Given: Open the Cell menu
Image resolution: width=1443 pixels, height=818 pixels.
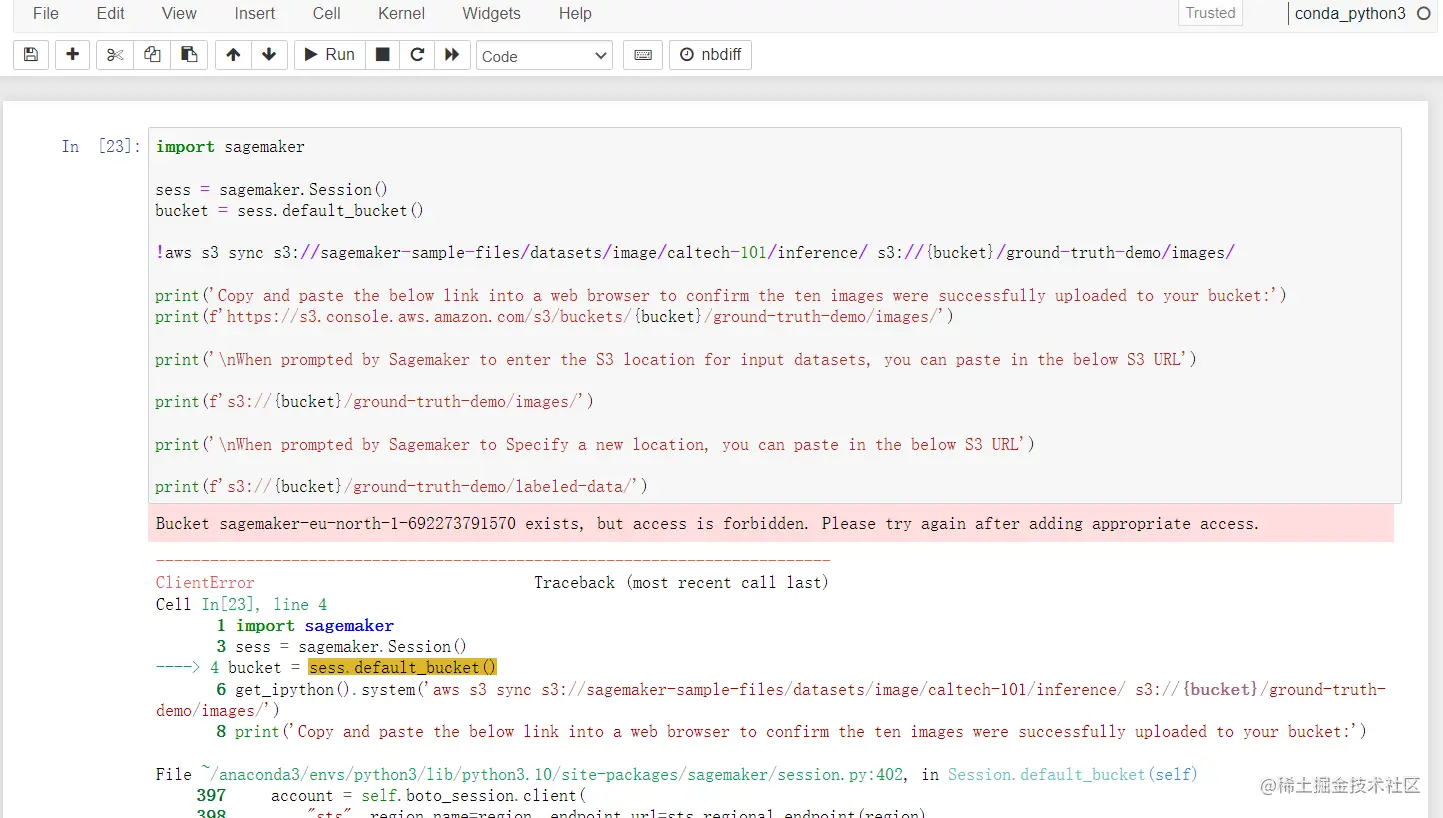Looking at the screenshot, I should pos(326,13).
